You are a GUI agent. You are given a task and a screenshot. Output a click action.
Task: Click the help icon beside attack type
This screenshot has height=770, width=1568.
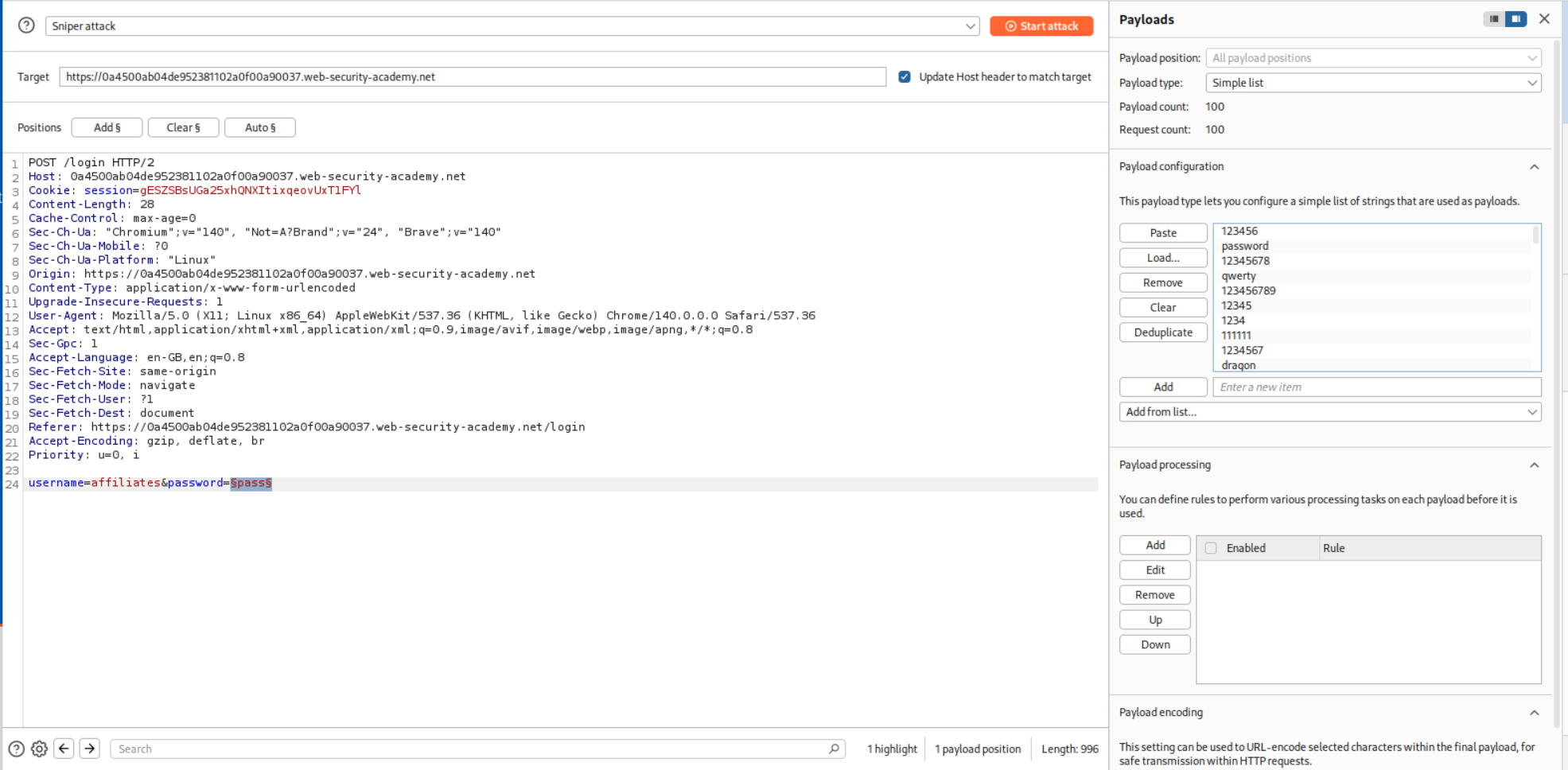(26, 25)
